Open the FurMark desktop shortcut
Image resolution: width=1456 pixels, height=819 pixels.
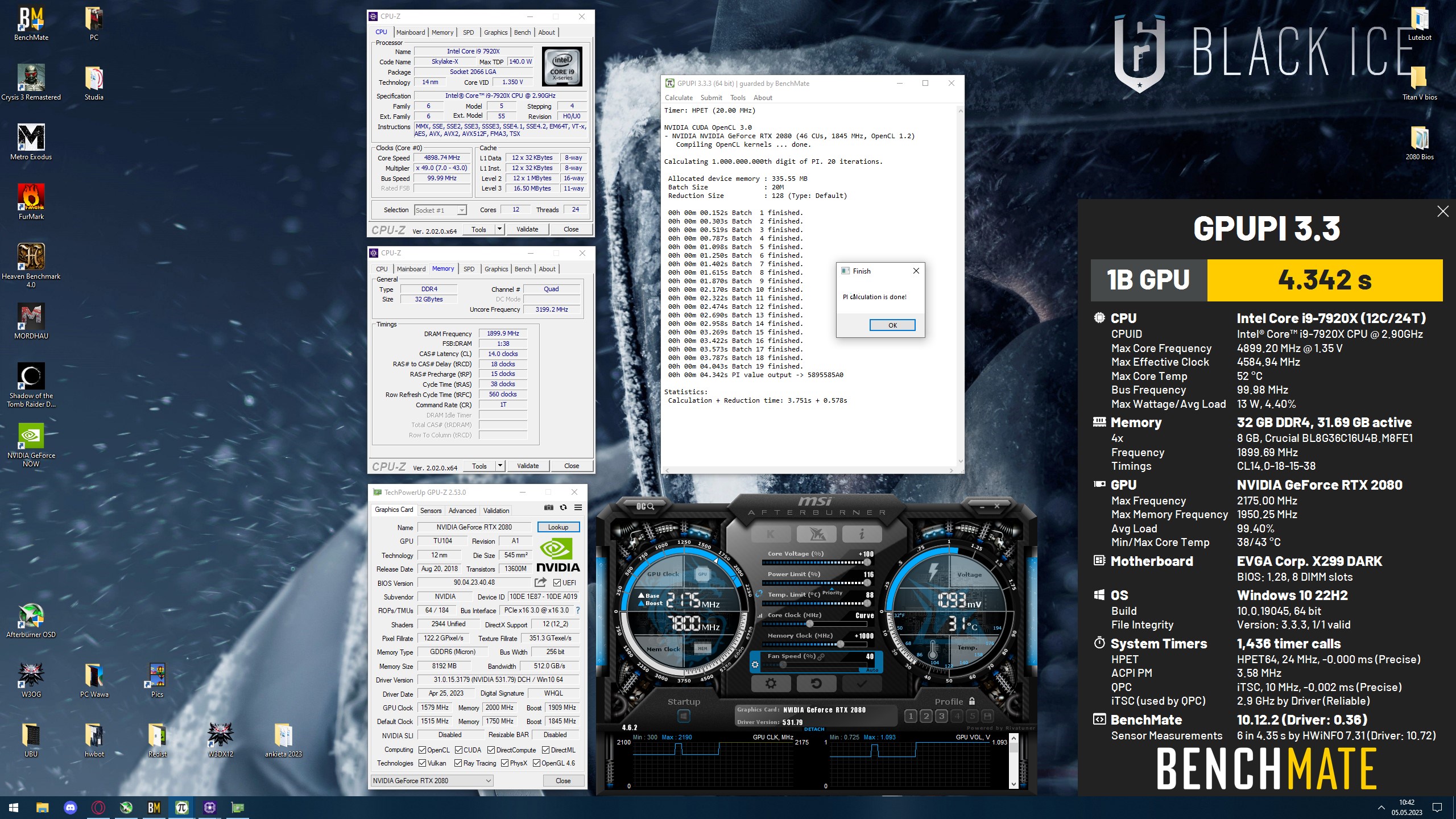tap(31, 202)
